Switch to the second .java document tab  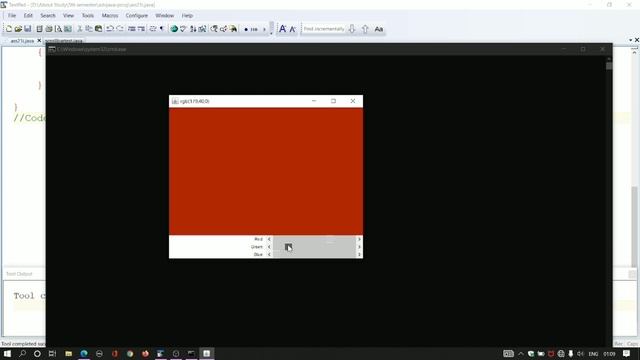pyautogui.click(x=64, y=41)
